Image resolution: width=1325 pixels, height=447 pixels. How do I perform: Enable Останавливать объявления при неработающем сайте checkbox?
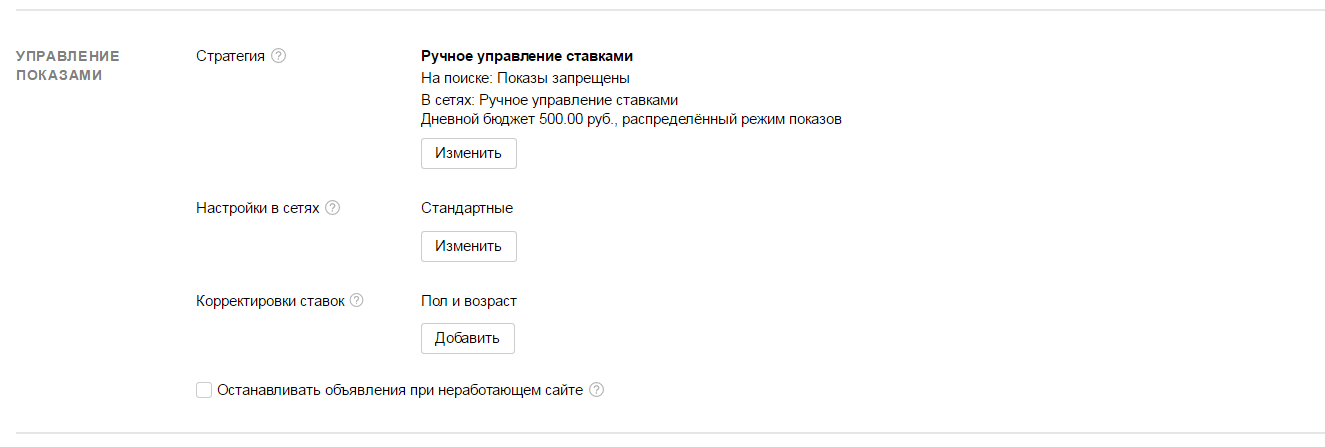click(204, 390)
